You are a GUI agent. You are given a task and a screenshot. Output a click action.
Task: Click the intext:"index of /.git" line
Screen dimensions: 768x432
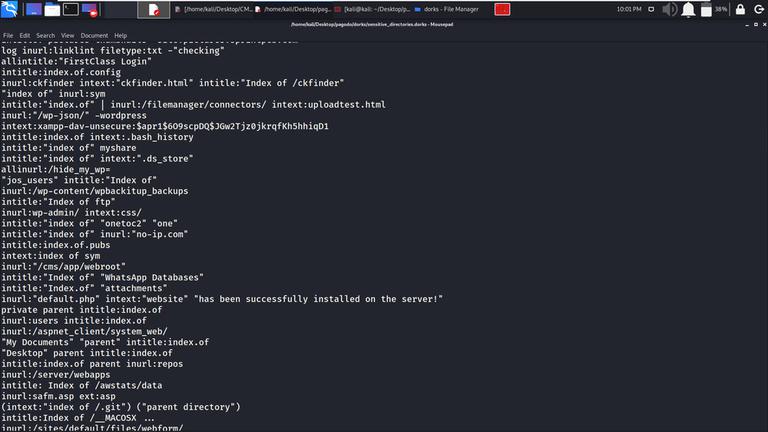(x=120, y=407)
